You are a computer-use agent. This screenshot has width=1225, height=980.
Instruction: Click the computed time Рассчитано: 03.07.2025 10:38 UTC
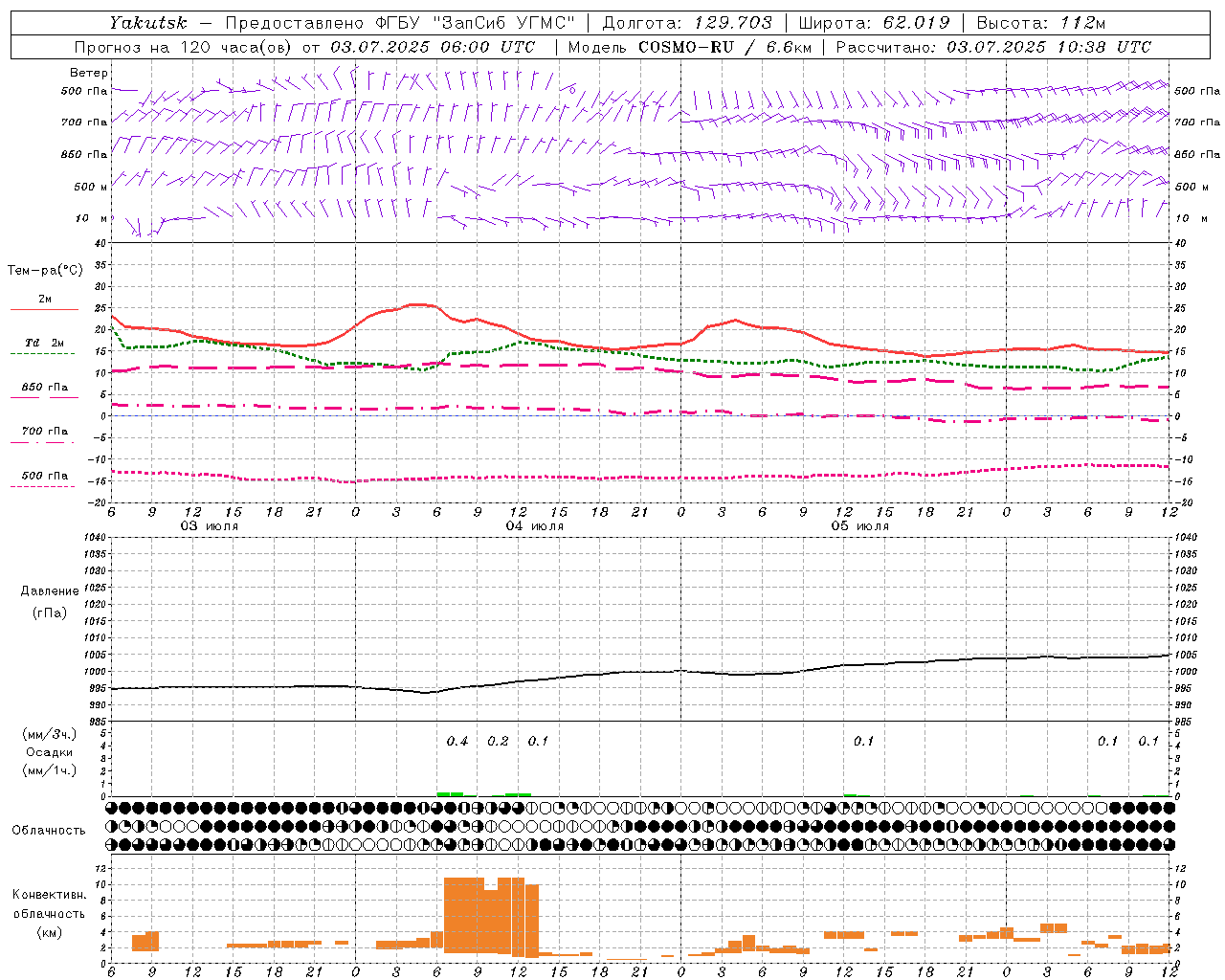click(x=993, y=47)
